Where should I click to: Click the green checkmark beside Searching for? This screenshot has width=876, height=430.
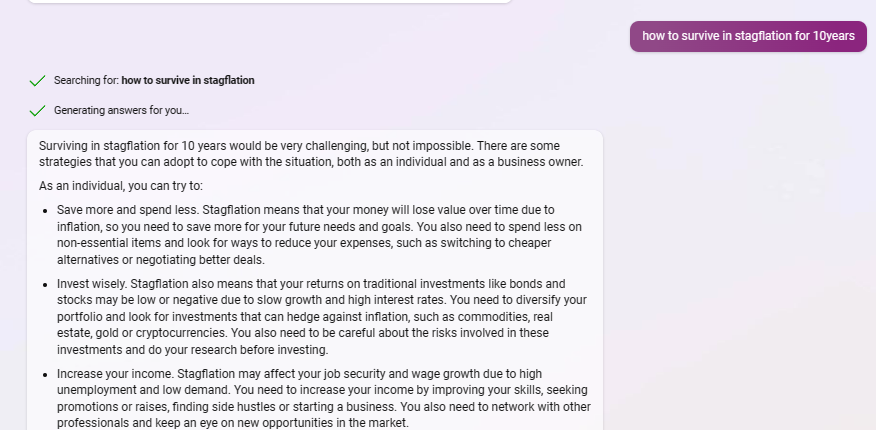tap(38, 80)
